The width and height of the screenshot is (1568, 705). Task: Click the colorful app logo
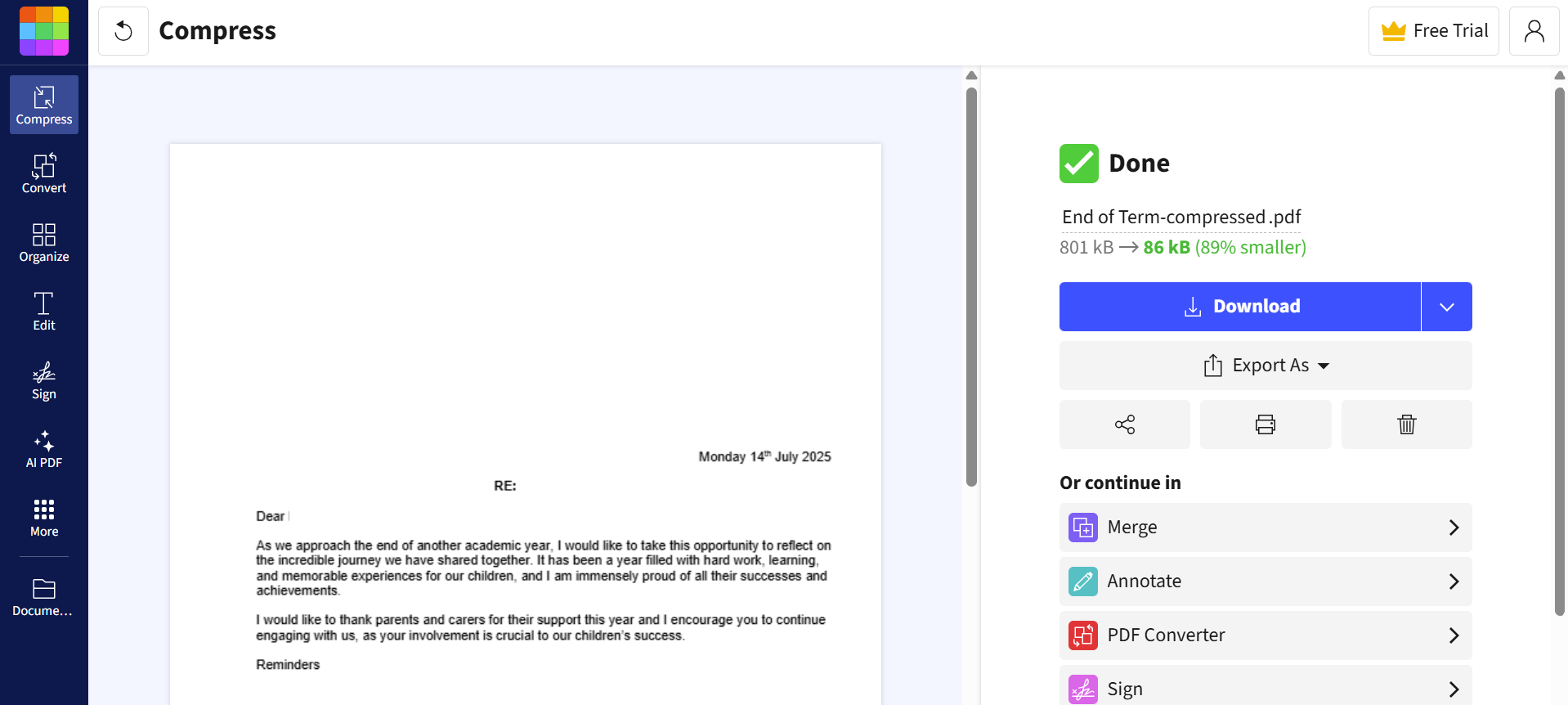[x=44, y=31]
